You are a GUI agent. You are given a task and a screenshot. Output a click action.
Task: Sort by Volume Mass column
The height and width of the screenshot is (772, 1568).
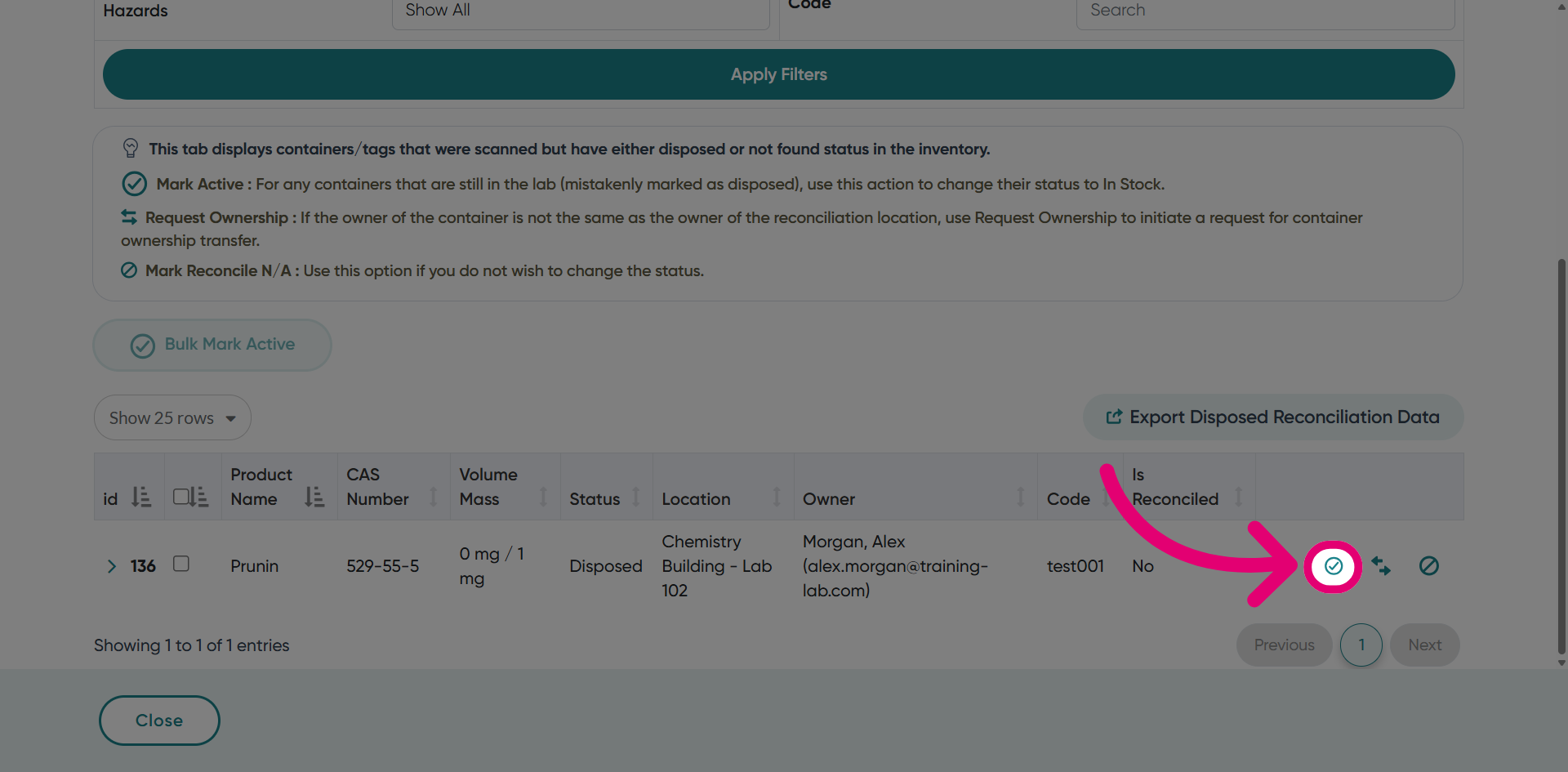click(x=543, y=497)
